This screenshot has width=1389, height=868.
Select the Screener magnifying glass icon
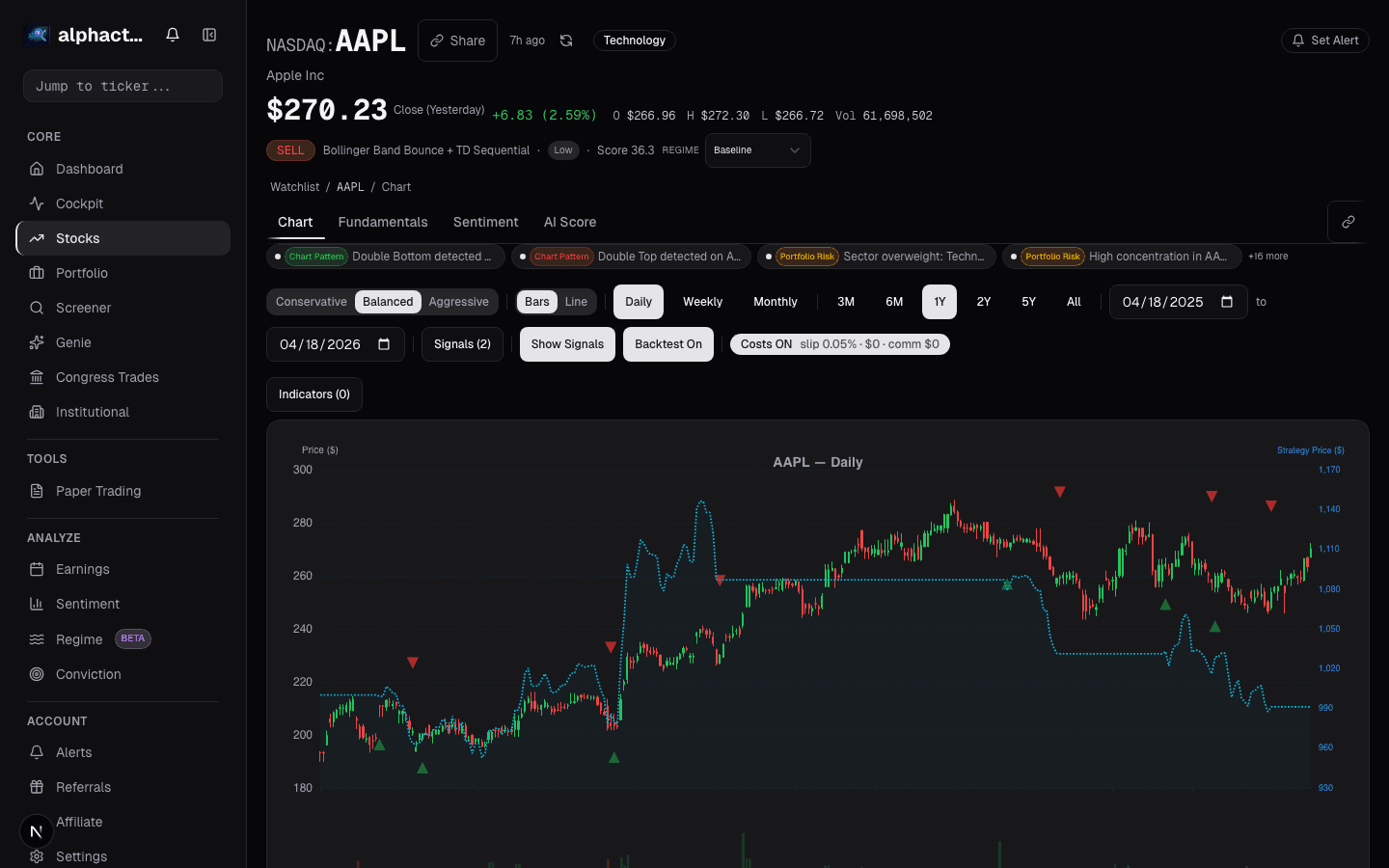click(39, 308)
